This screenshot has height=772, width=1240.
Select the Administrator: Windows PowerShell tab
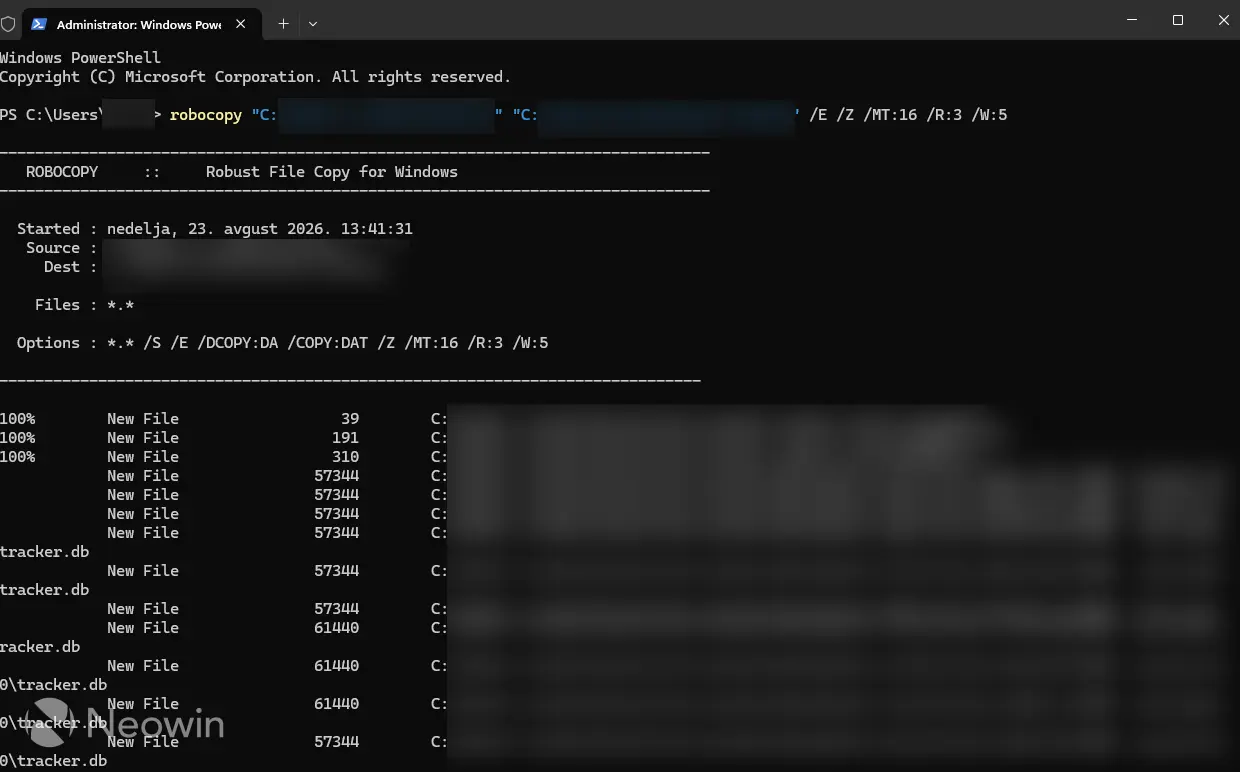point(144,24)
